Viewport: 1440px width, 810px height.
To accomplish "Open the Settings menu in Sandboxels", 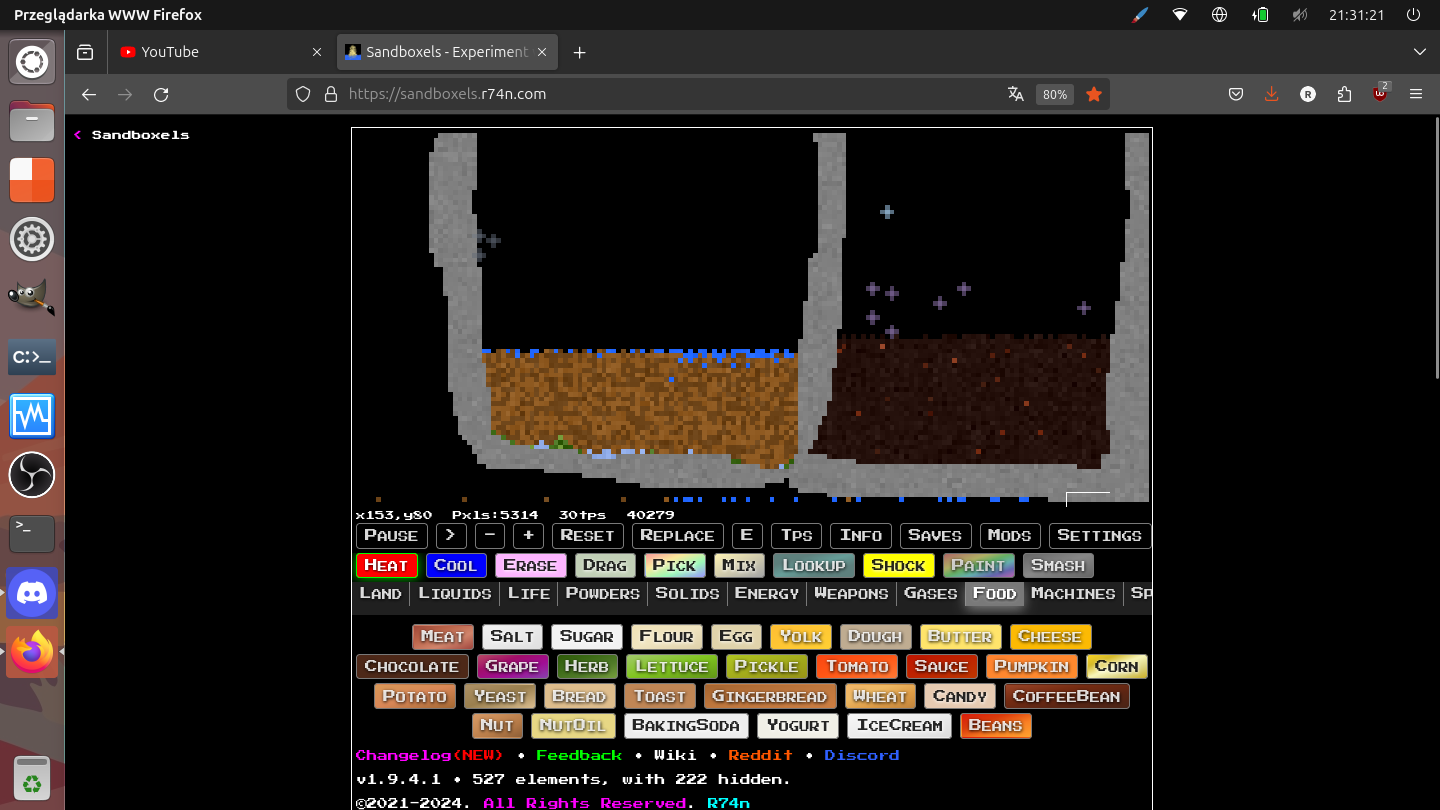I will click(x=1099, y=536).
